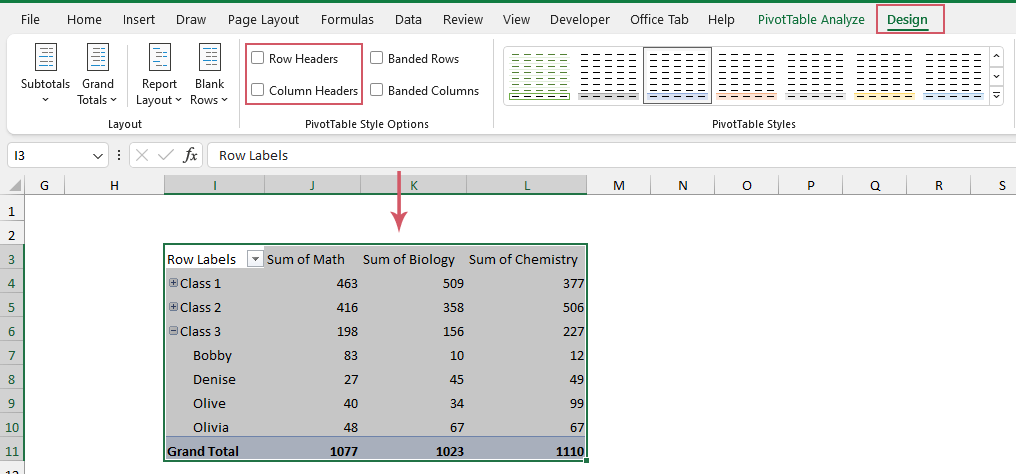Switch to the PivotTable Analyze tab
Screen dimensions: 1016x474
click(x=810, y=19)
